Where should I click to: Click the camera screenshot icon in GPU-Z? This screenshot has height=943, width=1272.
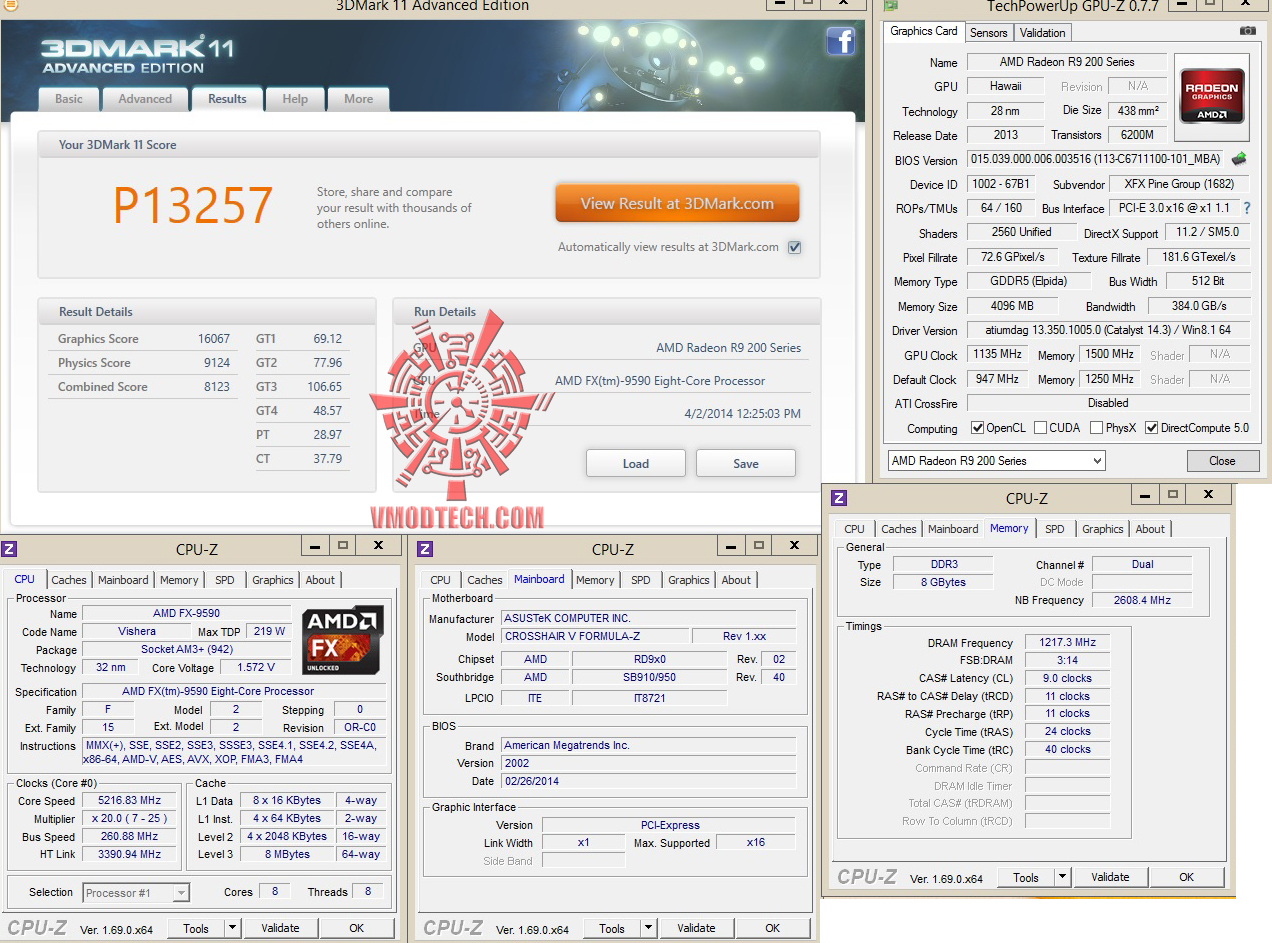point(1247,31)
